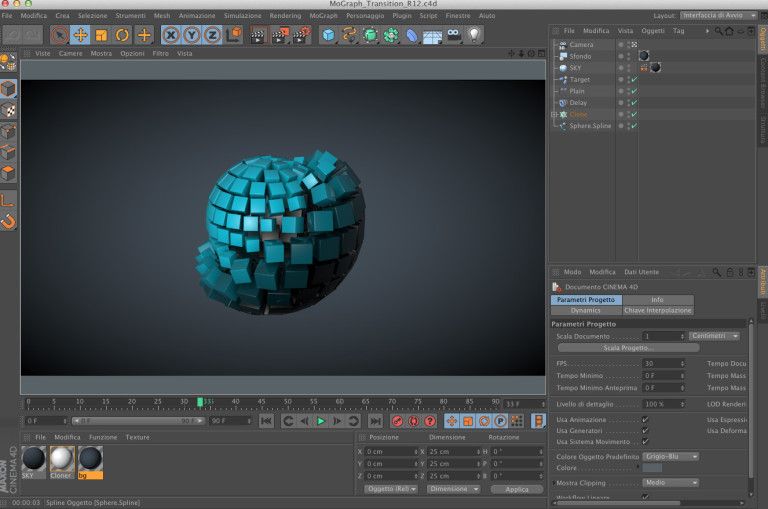The width and height of the screenshot is (768, 509).
Task: Click the Applica button
Action: (516, 489)
